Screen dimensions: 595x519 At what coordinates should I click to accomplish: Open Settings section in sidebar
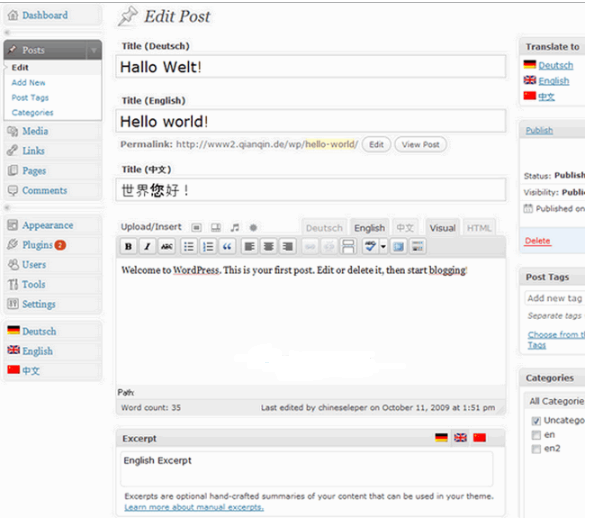(39, 304)
